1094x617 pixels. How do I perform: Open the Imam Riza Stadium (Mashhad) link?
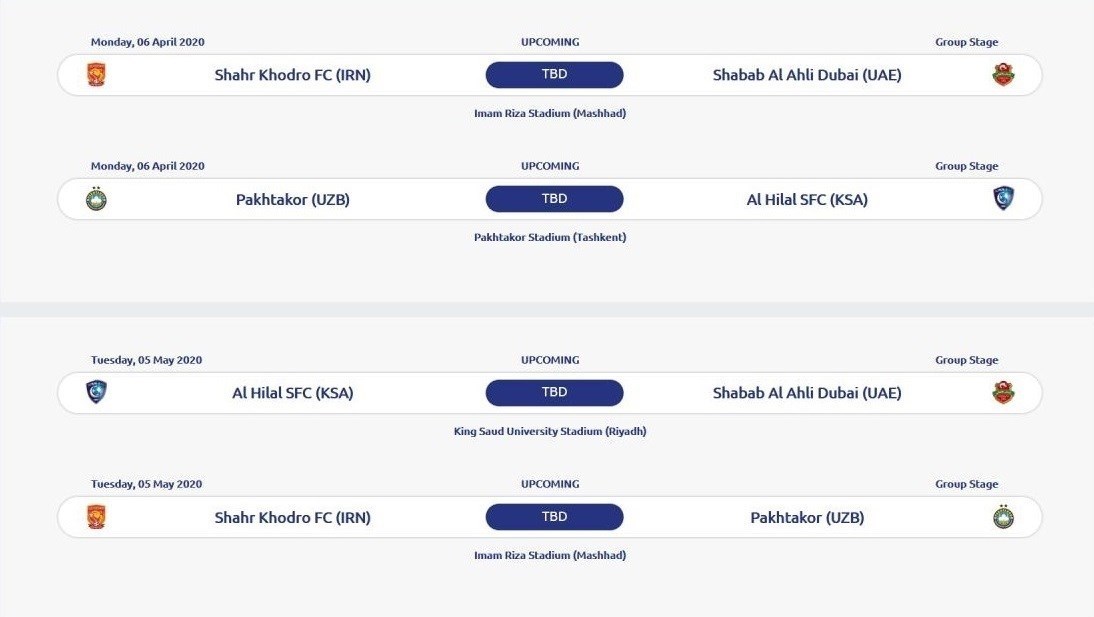(x=550, y=113)
